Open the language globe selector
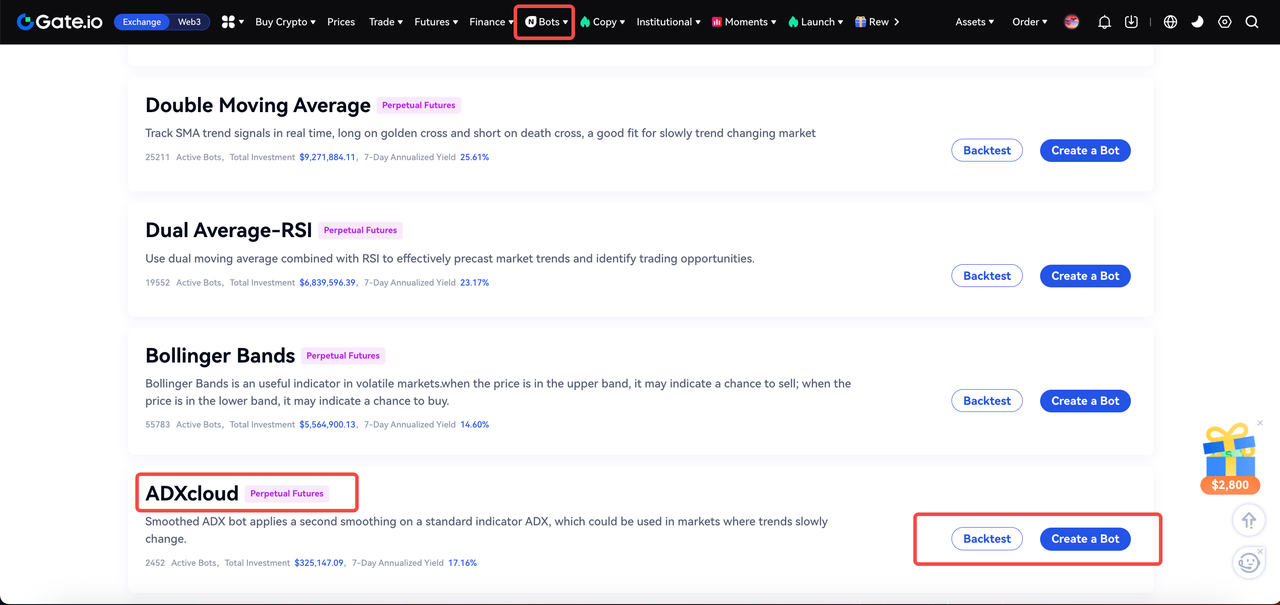This screenshot has height=605, width=1280. pos(1170,22)
